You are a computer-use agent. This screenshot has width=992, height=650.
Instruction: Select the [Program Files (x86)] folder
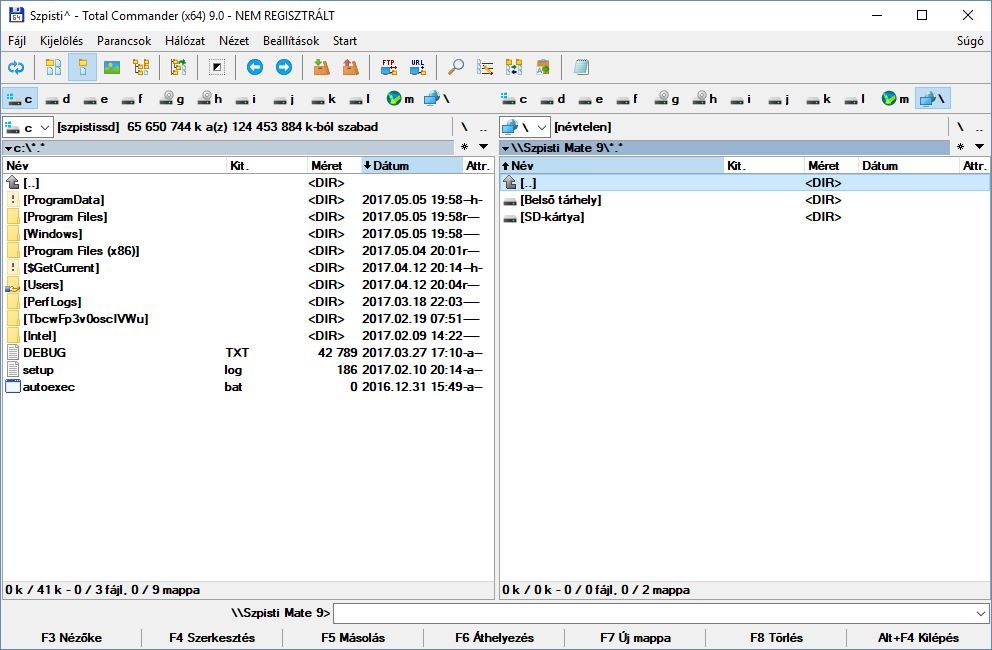(248, 251)
